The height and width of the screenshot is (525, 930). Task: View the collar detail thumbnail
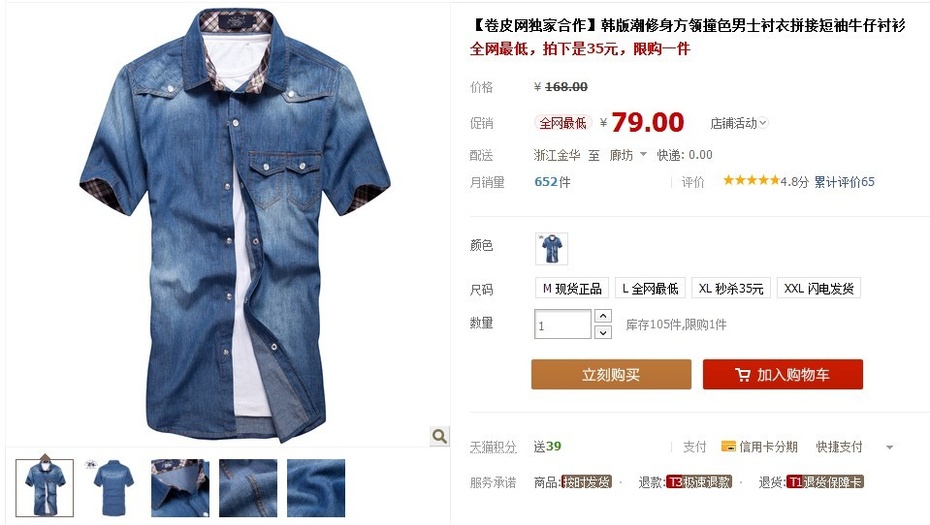pos(180,488)
